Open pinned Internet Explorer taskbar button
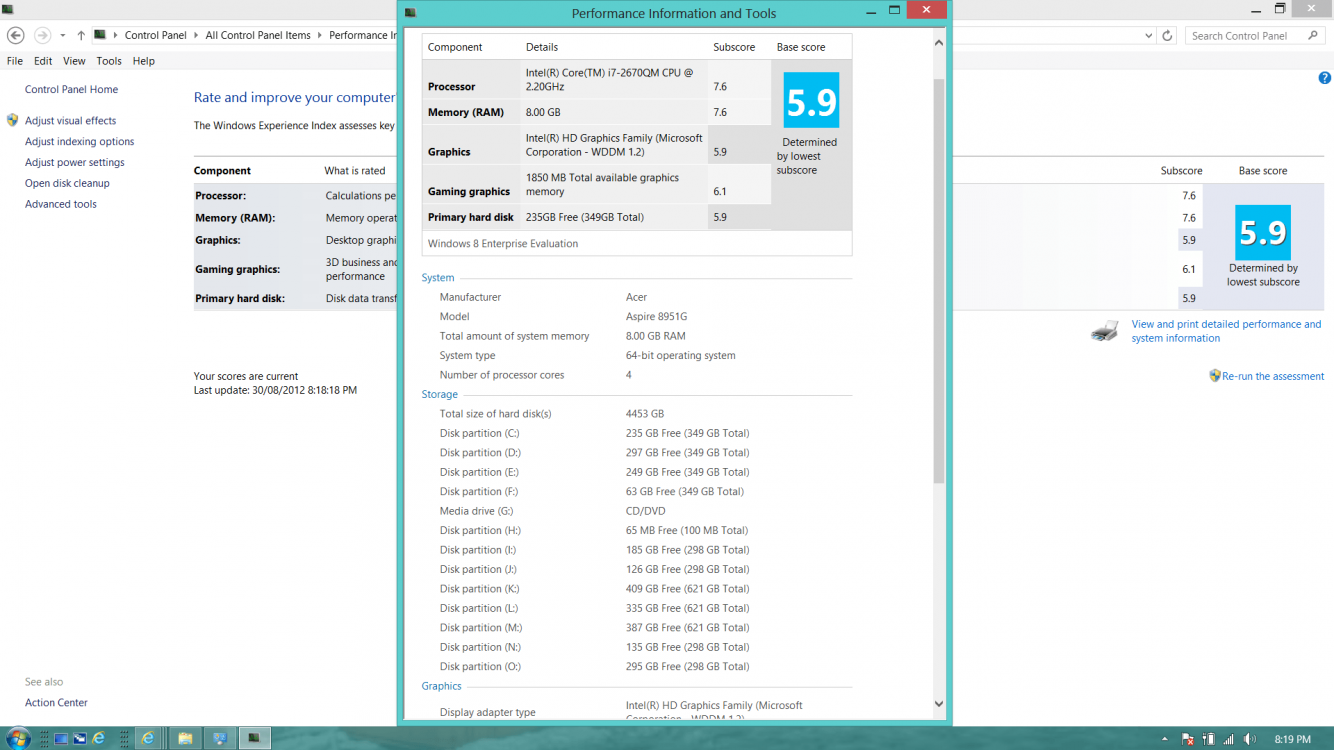This screenshot has width=1334, height=750. point(148,738)
